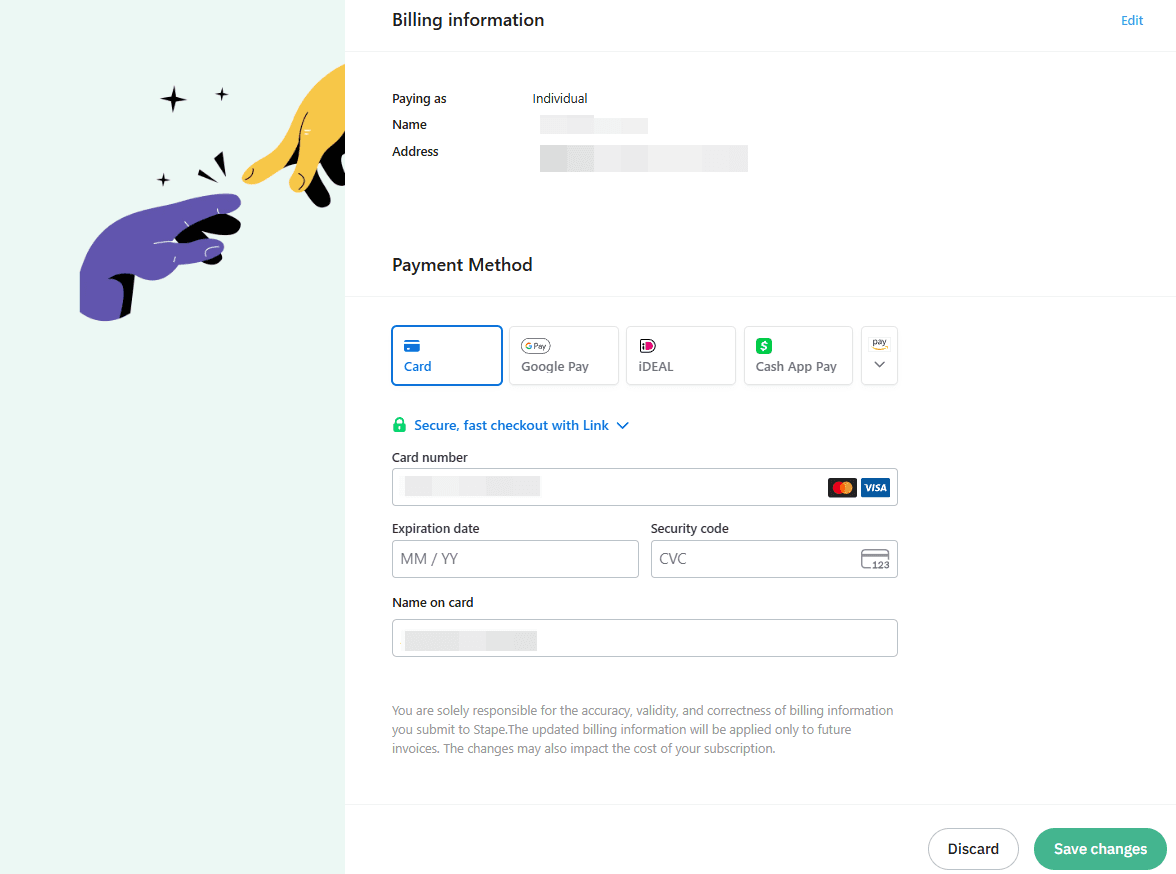
Task: Click the Security code CVC field
Action: 750,558
